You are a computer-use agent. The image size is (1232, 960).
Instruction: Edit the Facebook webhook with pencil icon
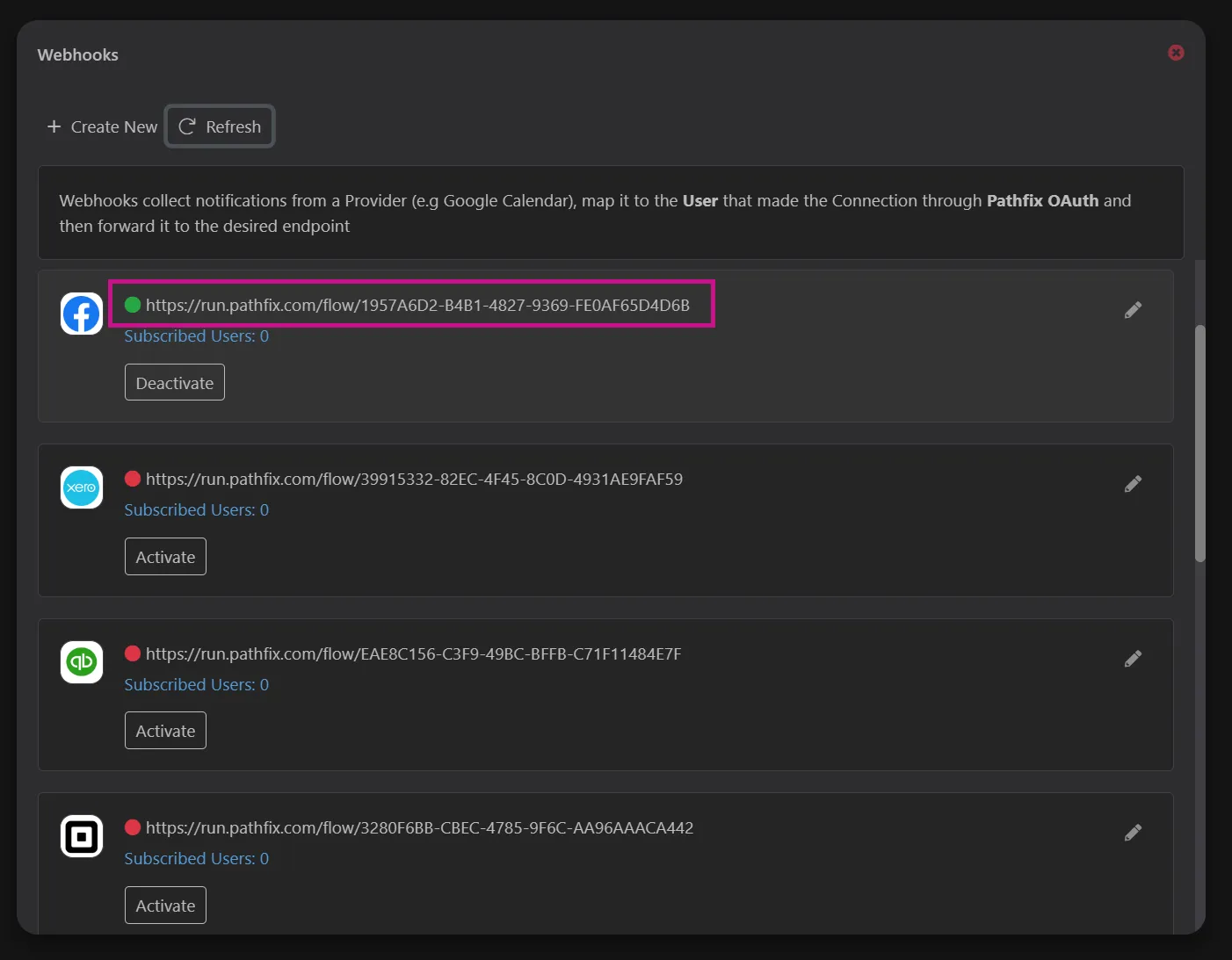point(1133,310)
